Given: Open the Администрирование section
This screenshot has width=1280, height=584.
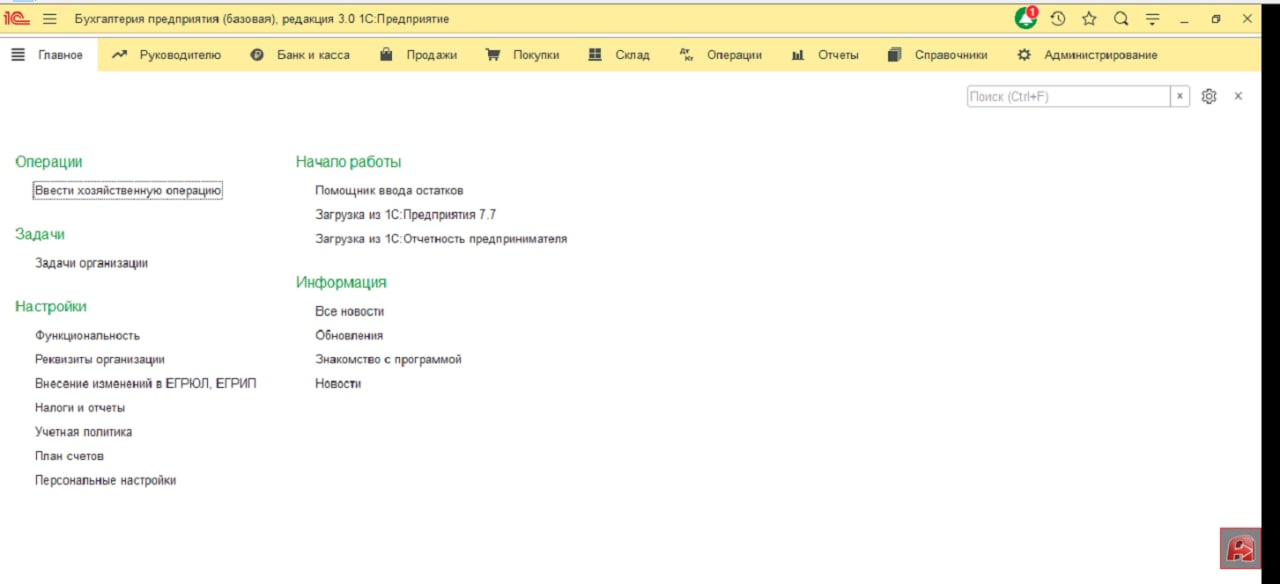Looking at the screenshot, I should pos(1101,55).
